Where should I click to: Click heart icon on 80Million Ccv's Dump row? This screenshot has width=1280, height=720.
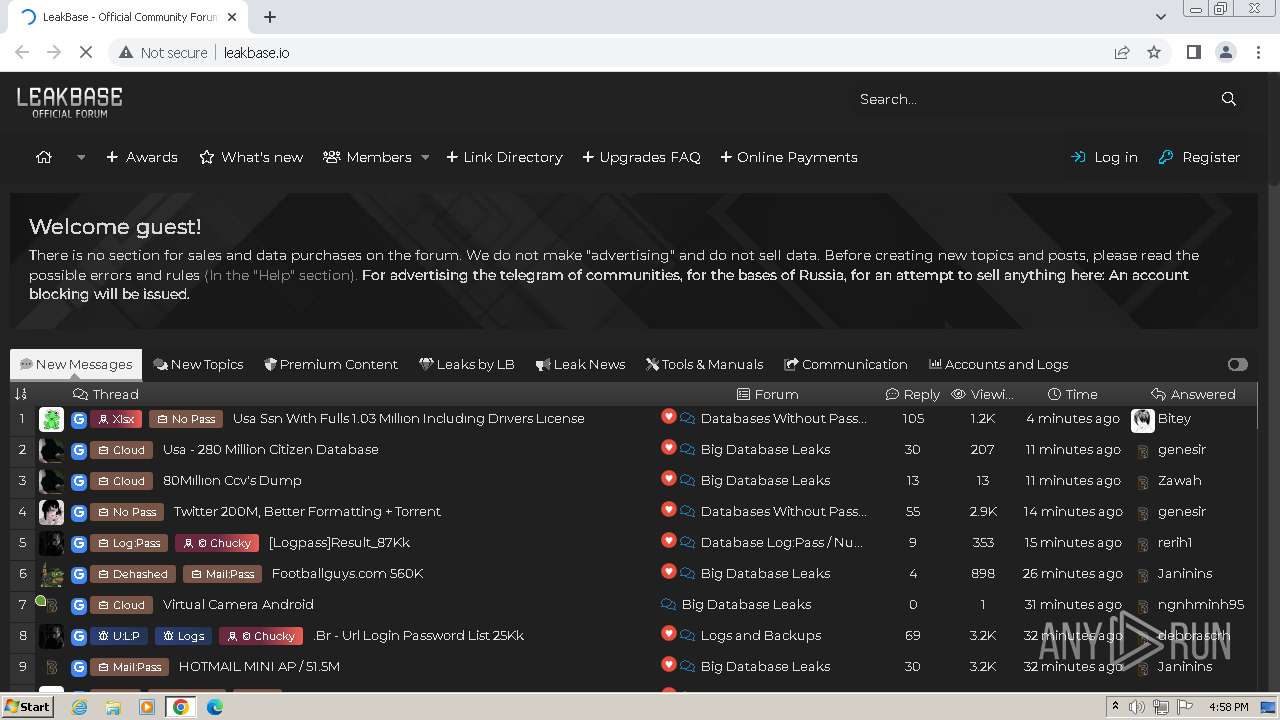pos(669,479)
